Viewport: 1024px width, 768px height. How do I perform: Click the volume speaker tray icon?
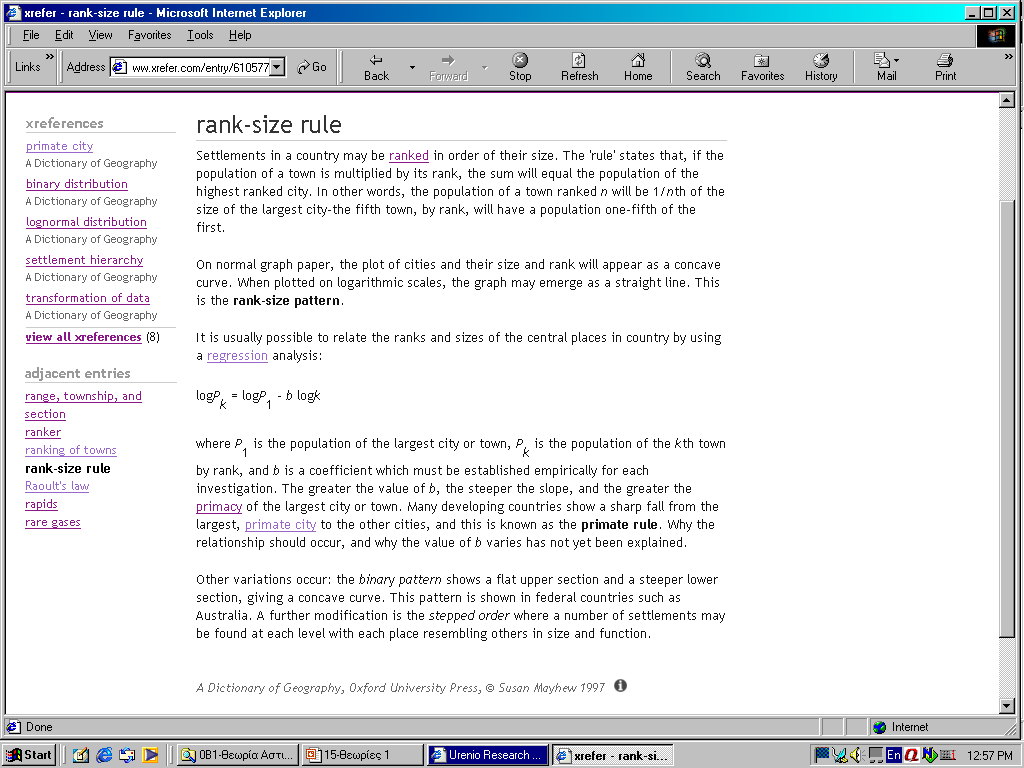coord(857,755)
